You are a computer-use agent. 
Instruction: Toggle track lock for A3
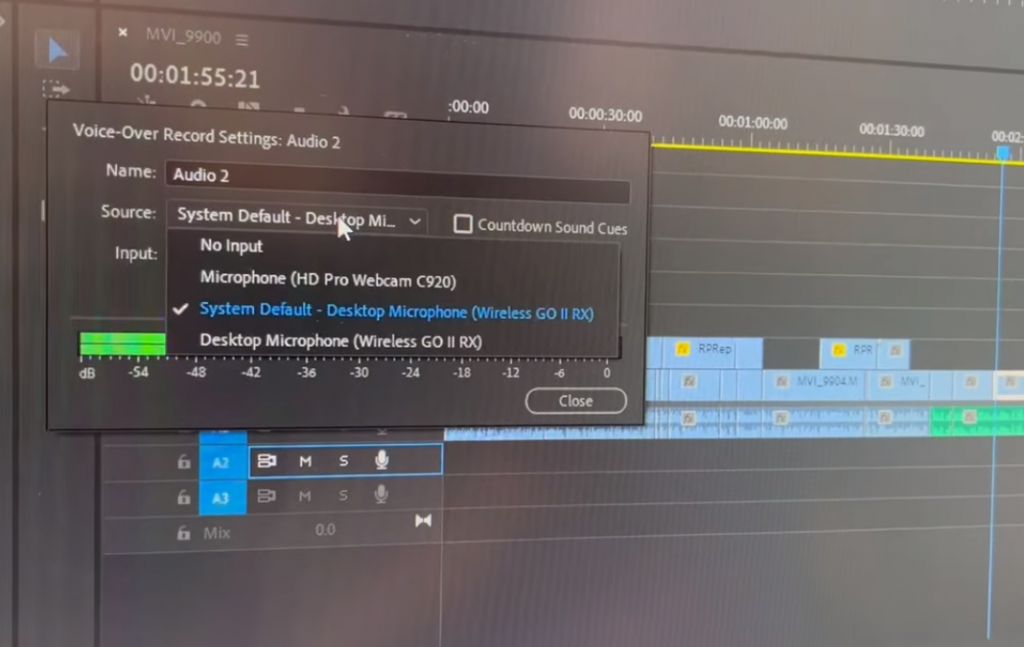coord(183,497)
